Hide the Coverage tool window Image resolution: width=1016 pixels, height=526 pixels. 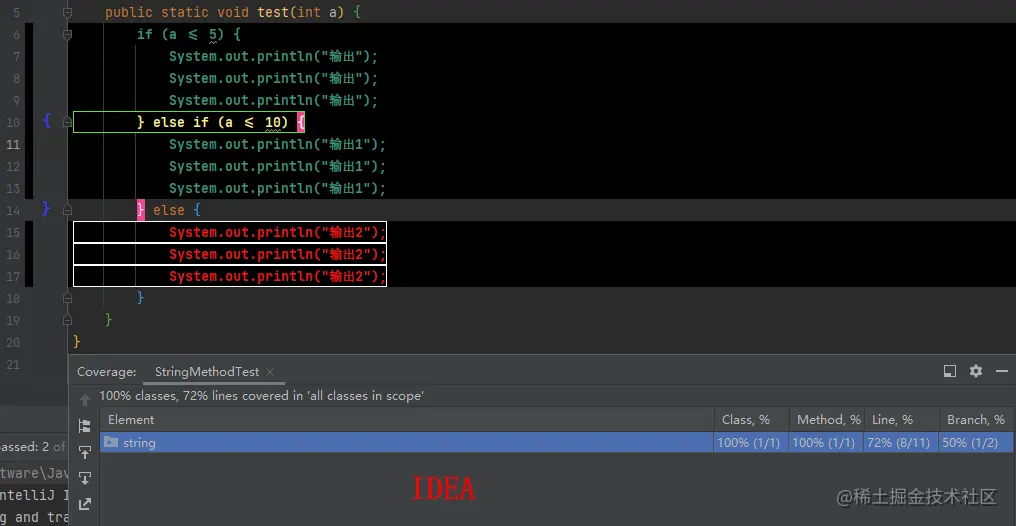tap(1002, 371)
